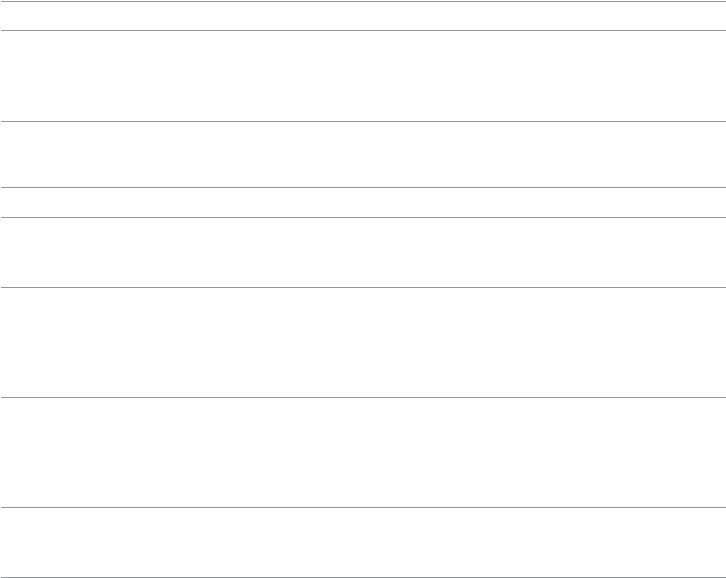Click the fifth horizontal divider from top
This screenshot has height=578, width=726.
(x=363, y=218)
